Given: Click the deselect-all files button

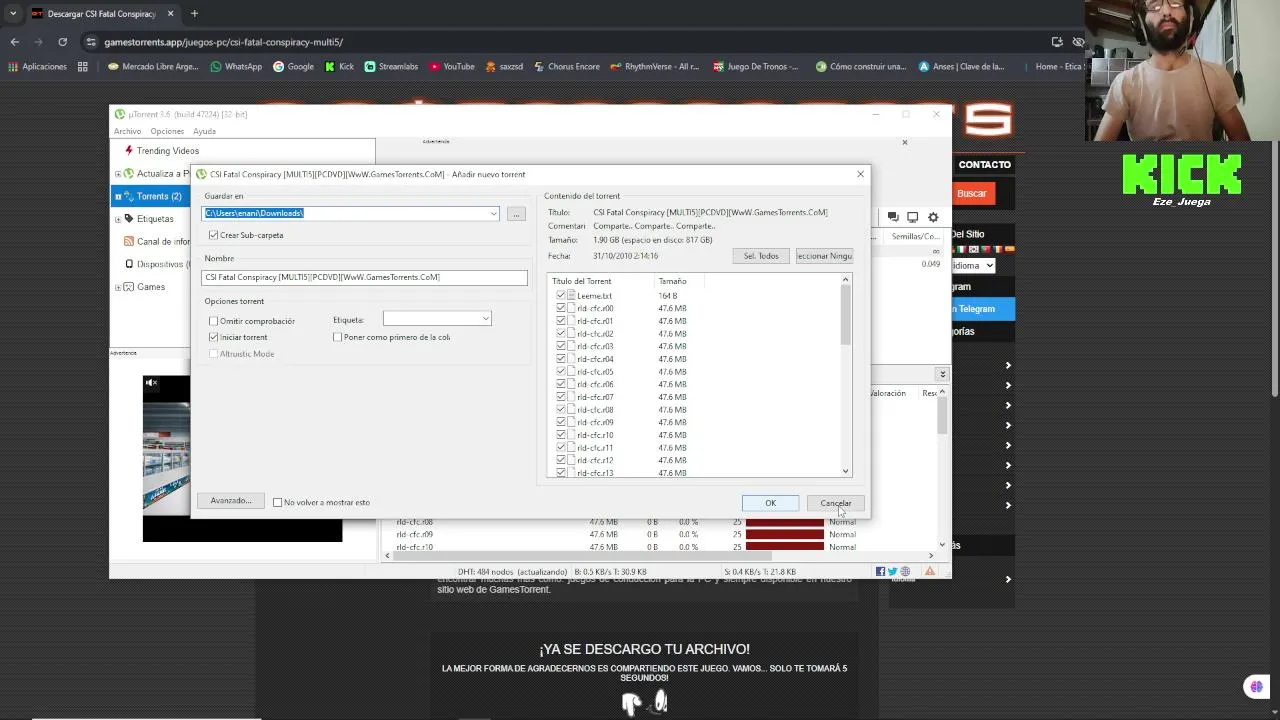Looking at the screenshot, I should tap(824, 256).
